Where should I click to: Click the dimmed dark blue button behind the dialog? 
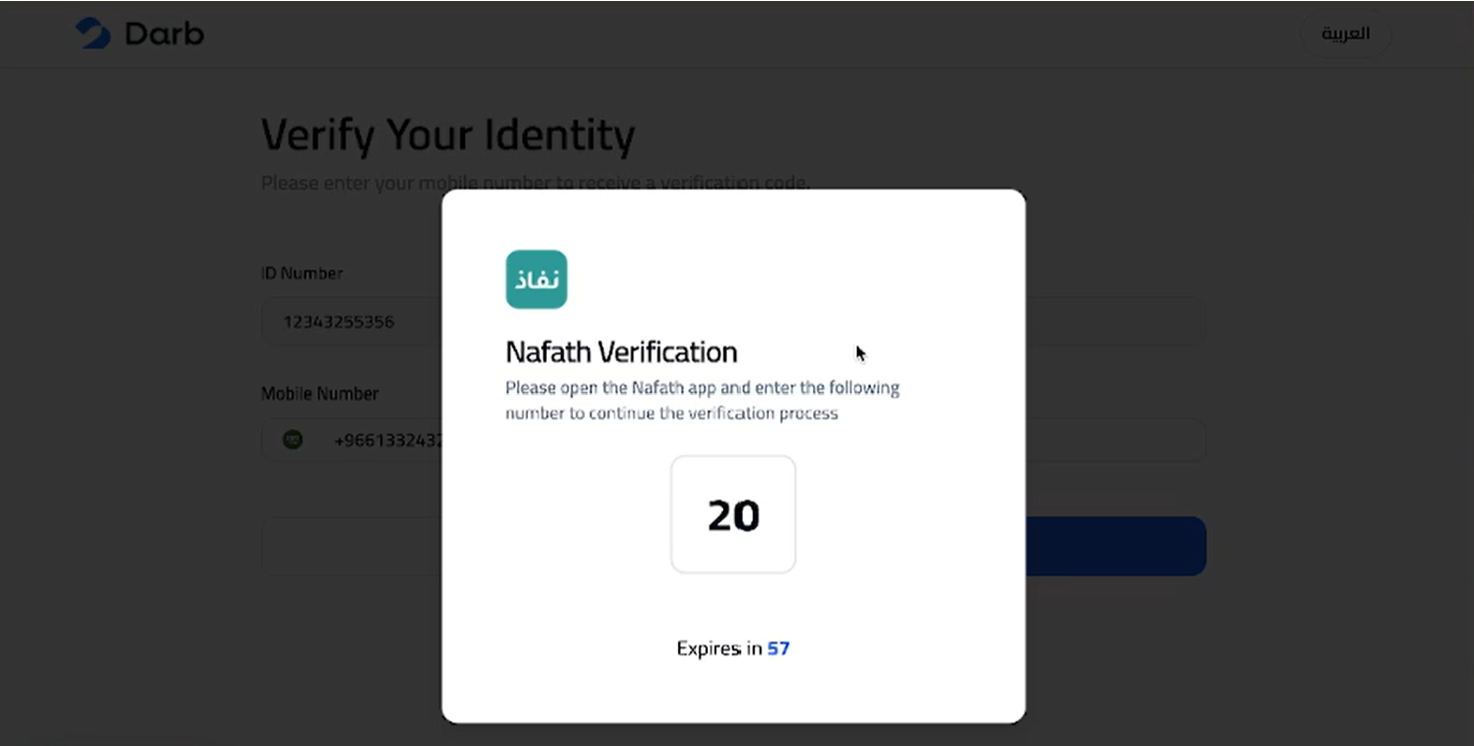pyautogui.click(x=1115, y=546)
